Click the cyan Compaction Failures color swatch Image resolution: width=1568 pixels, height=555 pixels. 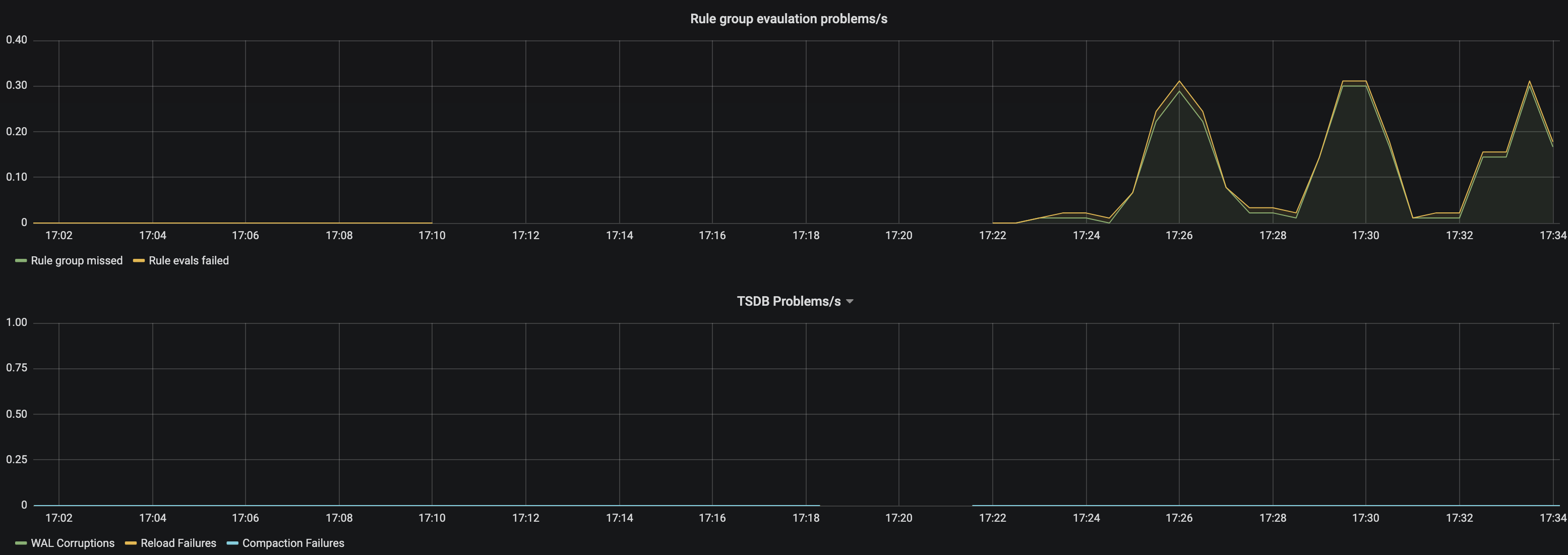pos(232,543)
